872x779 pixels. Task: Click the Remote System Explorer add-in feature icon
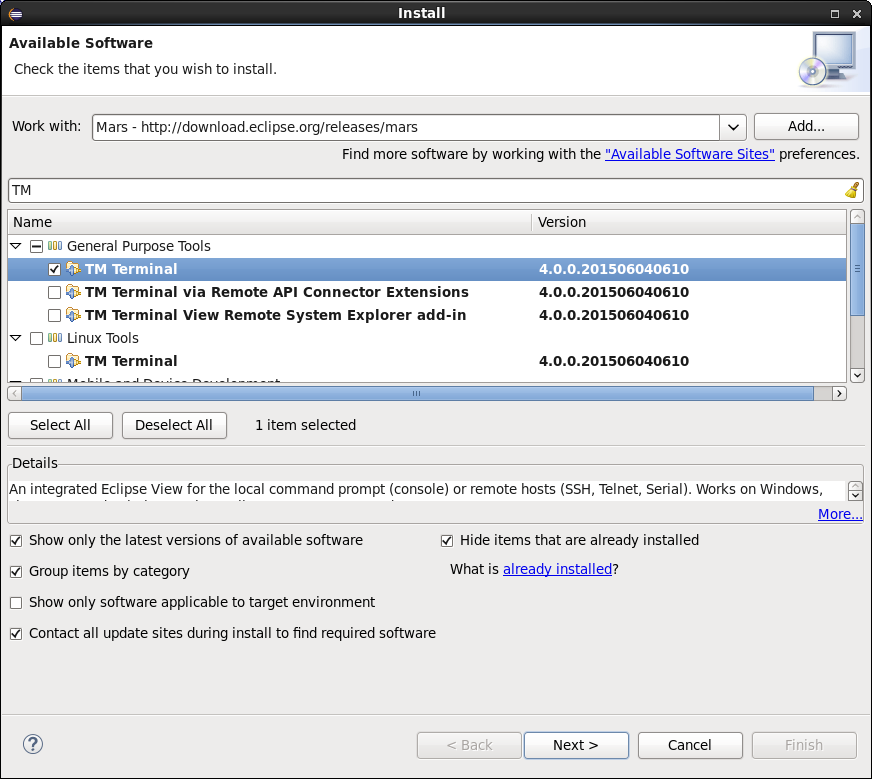point(73,315)
